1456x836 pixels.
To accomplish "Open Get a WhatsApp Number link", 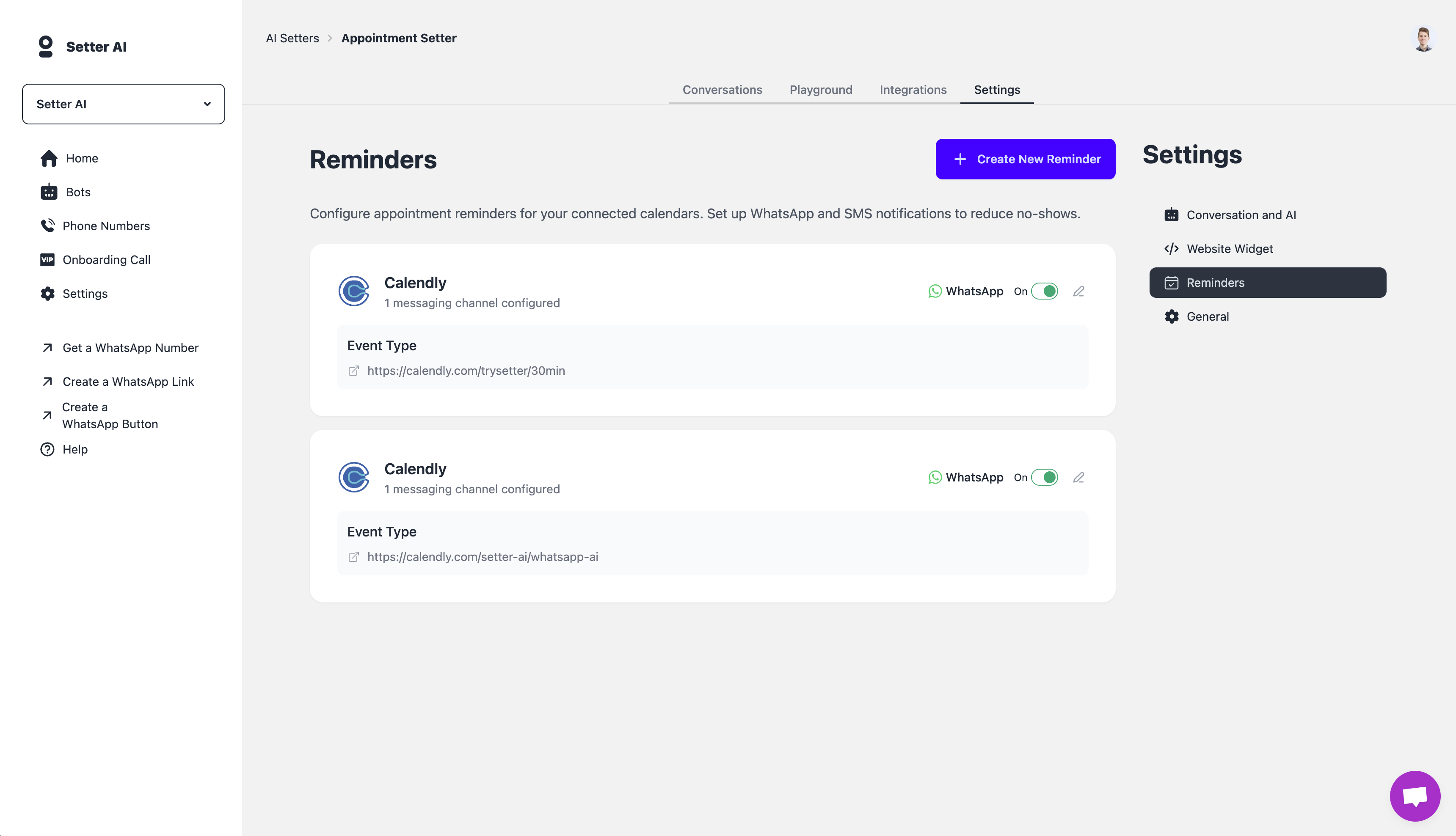I will coord(130,348).
